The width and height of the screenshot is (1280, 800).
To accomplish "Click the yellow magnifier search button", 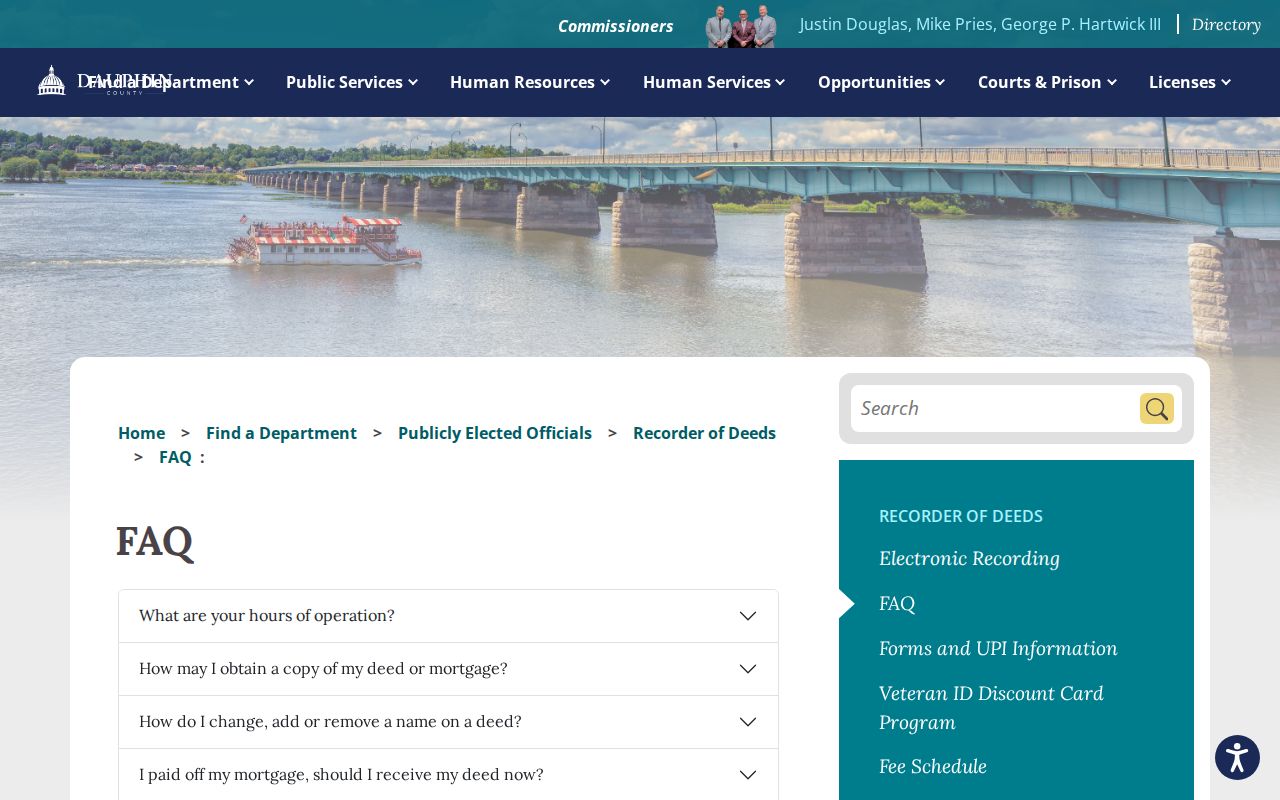I will 1157,408.
